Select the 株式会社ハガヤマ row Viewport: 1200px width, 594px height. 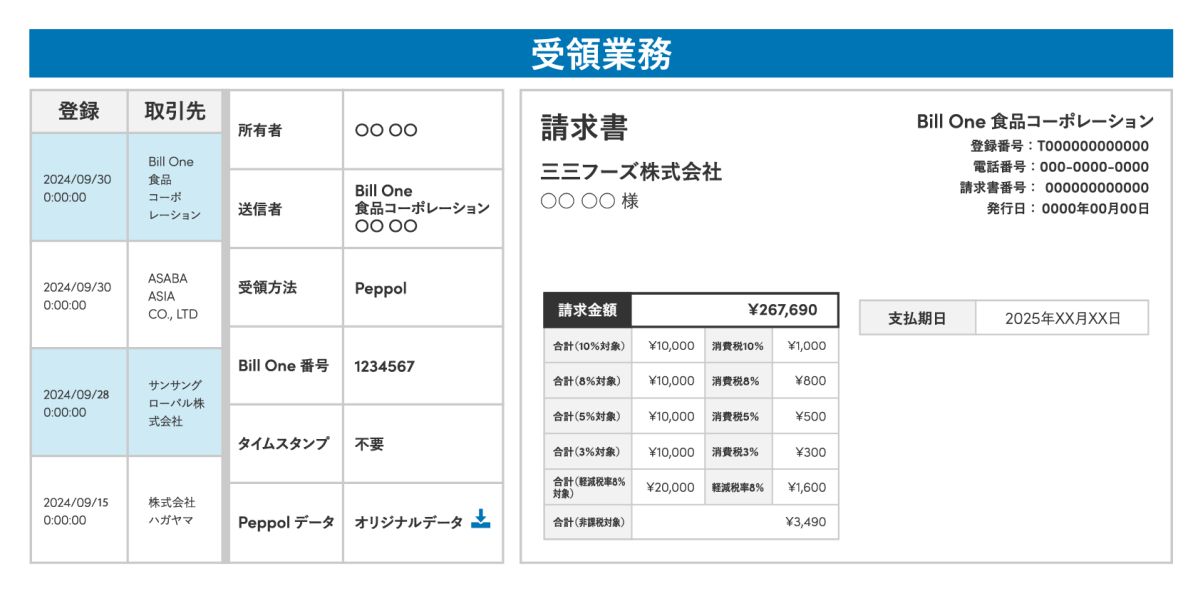coord(127,510)
